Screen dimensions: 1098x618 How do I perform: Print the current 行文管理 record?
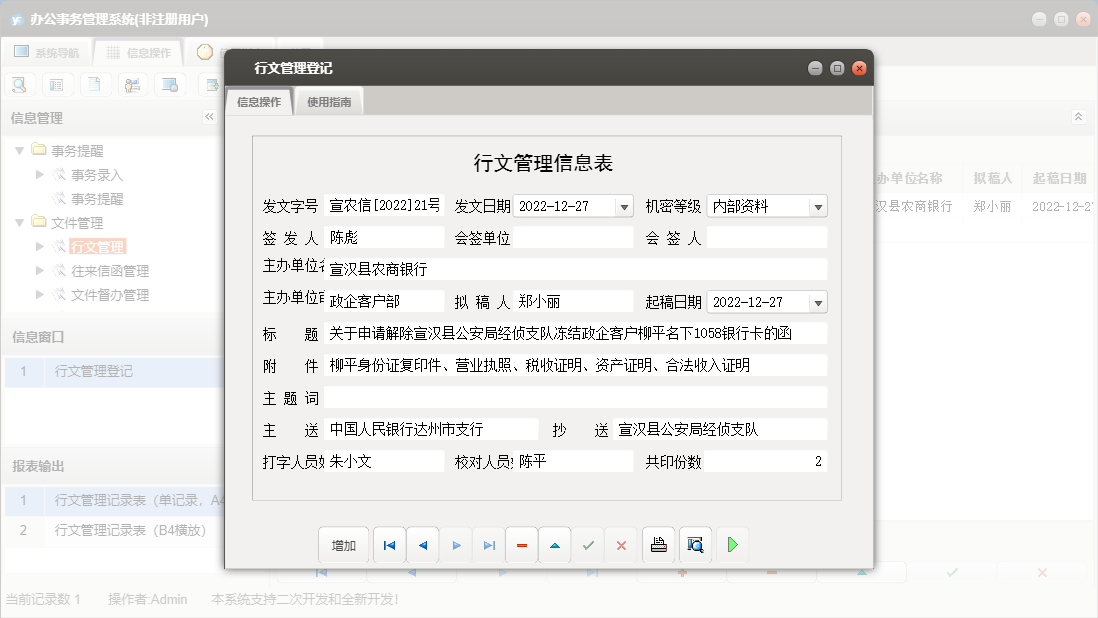658,545
